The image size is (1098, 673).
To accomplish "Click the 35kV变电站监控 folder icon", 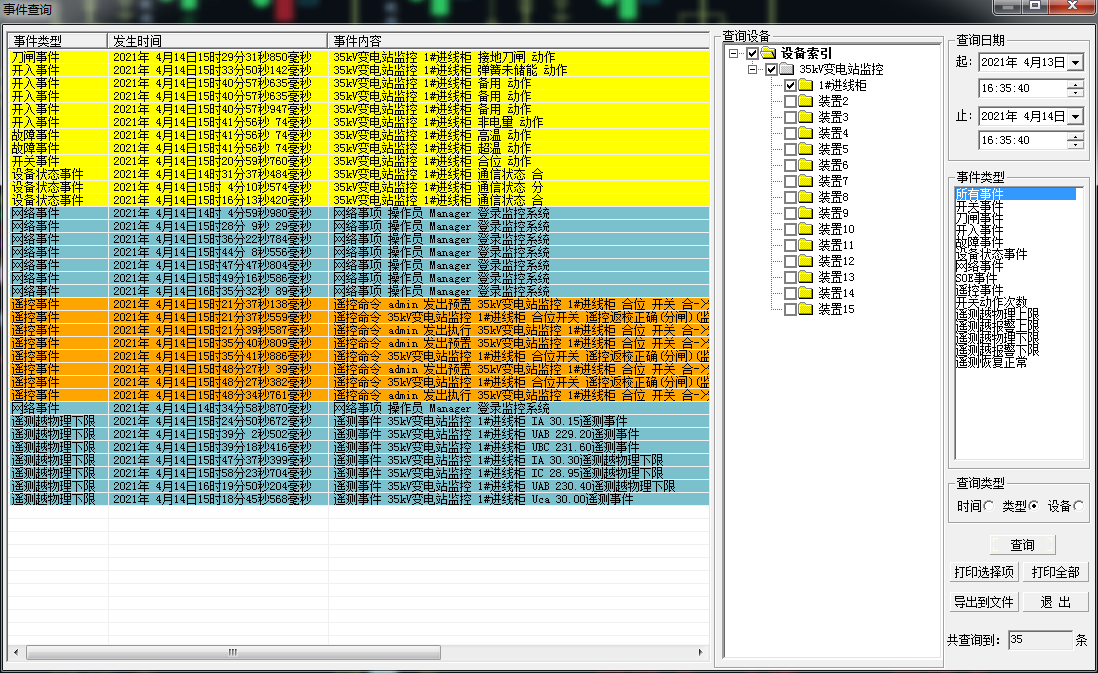I will (x=786, y=69).
